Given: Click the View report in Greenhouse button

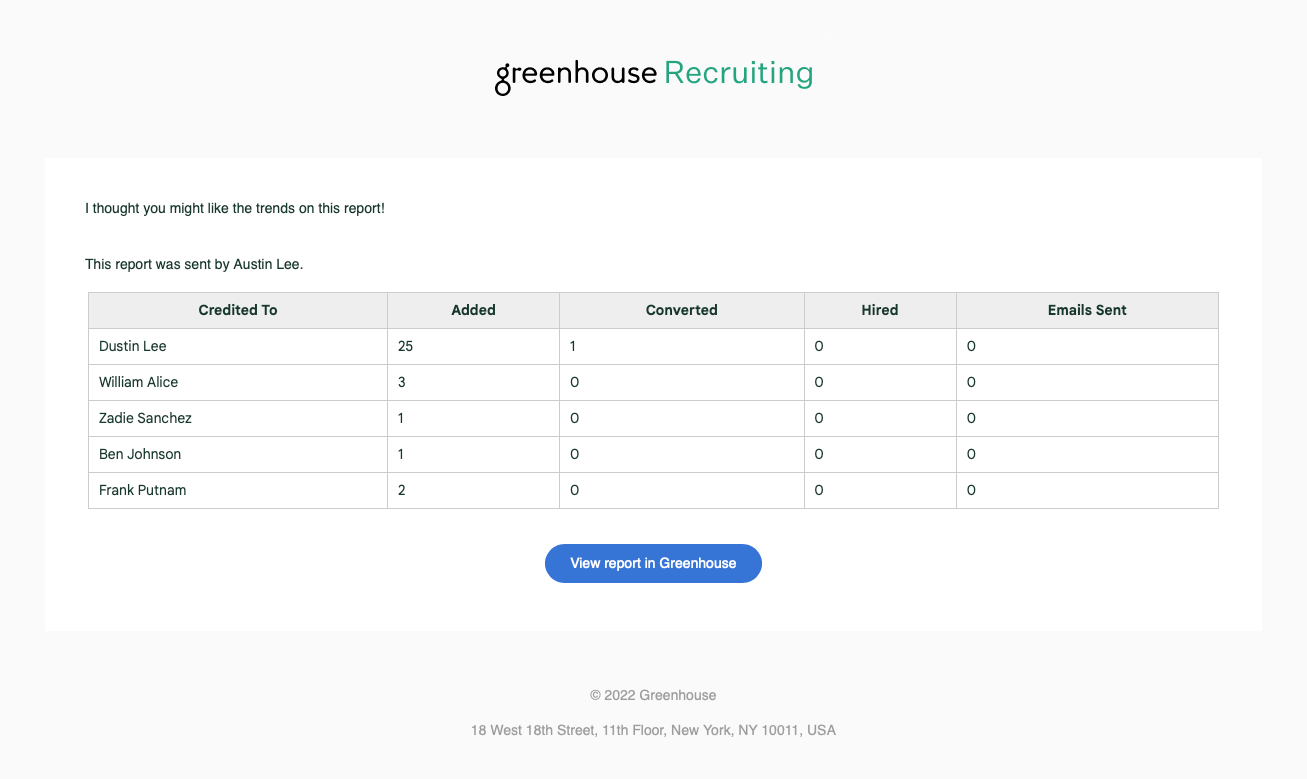Looking at the screenshot, I should [x=653, y=563].
